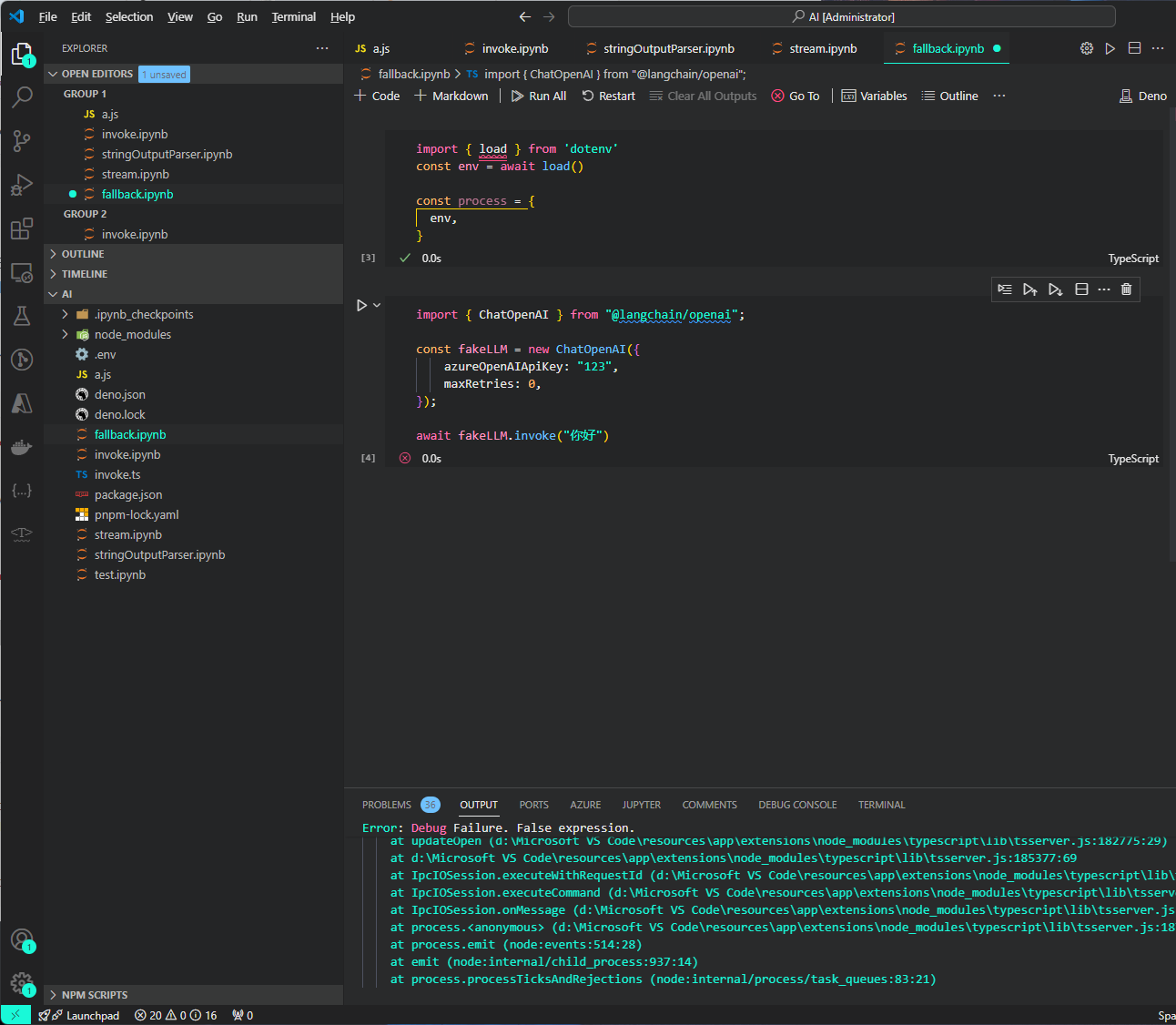Switch to the Debug Console panel tab
Viewport: 1176px width, 1025px height.
(x=797, y=805)
